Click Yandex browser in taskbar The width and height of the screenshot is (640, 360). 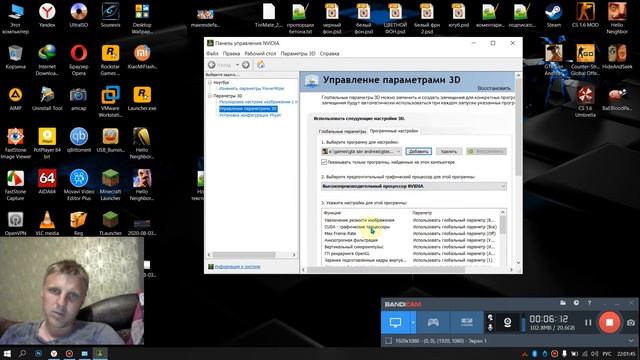pos(54,353)
